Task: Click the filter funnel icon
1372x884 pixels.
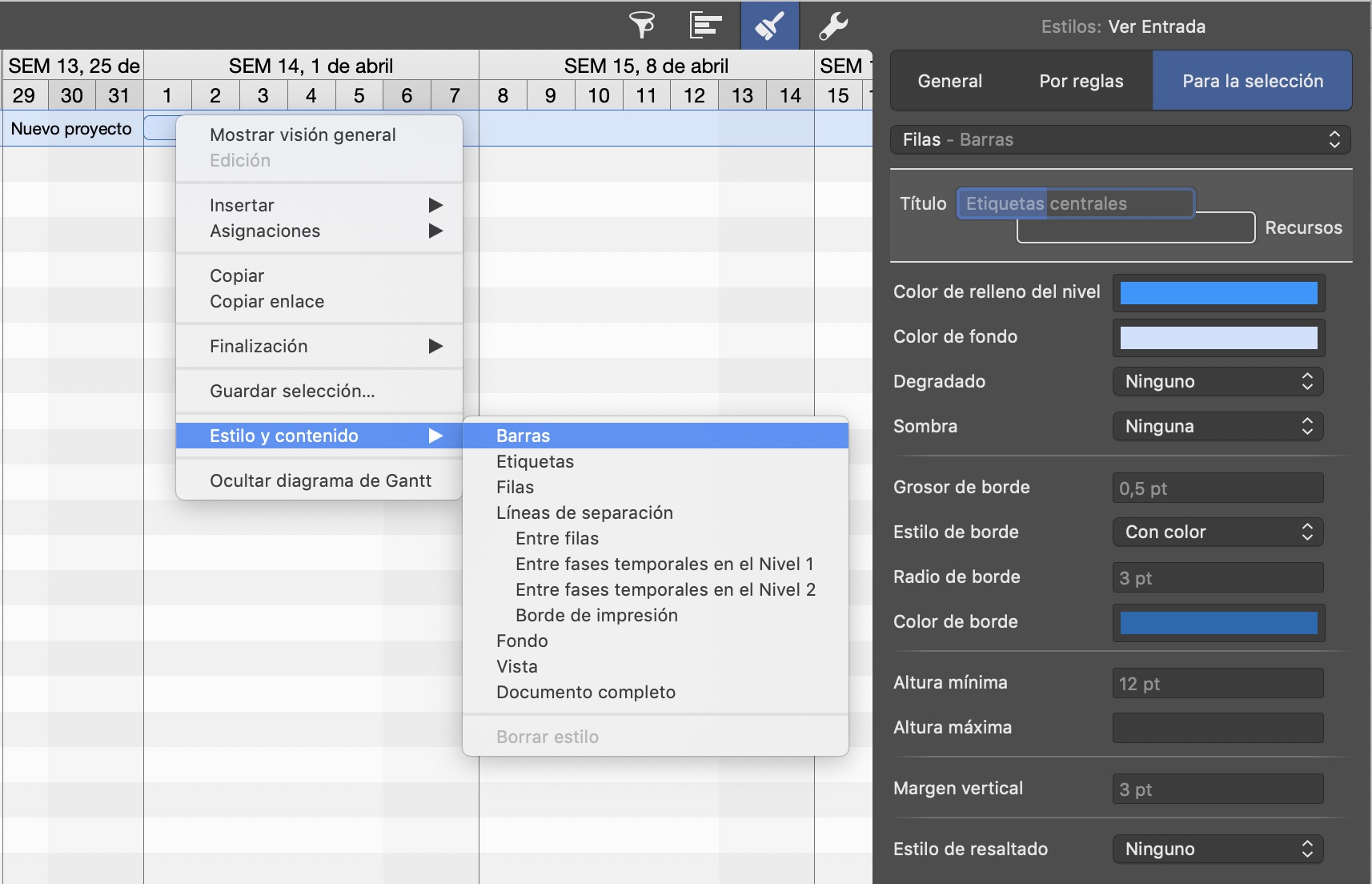Action: 642,26
